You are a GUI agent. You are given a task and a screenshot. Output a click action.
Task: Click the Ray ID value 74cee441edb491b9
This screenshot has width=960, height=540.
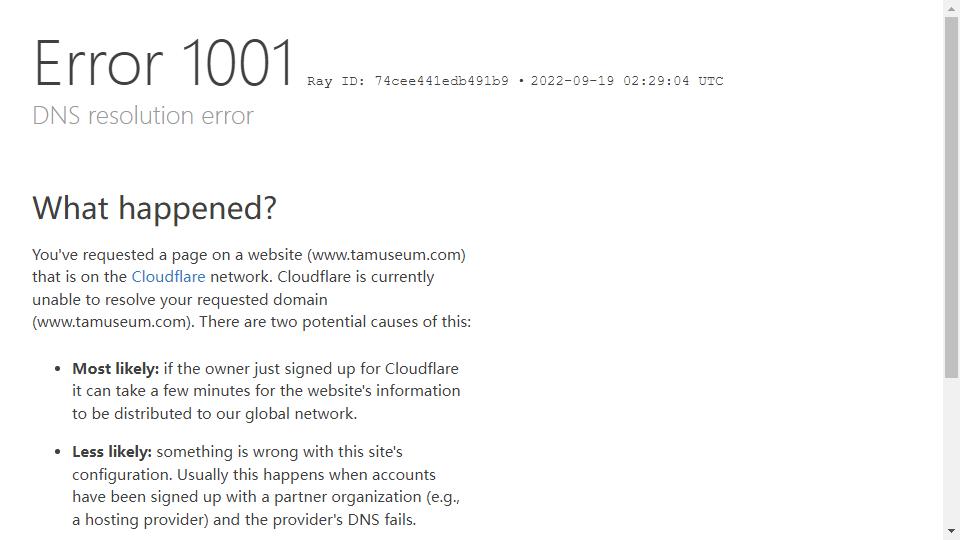(441, 81)
